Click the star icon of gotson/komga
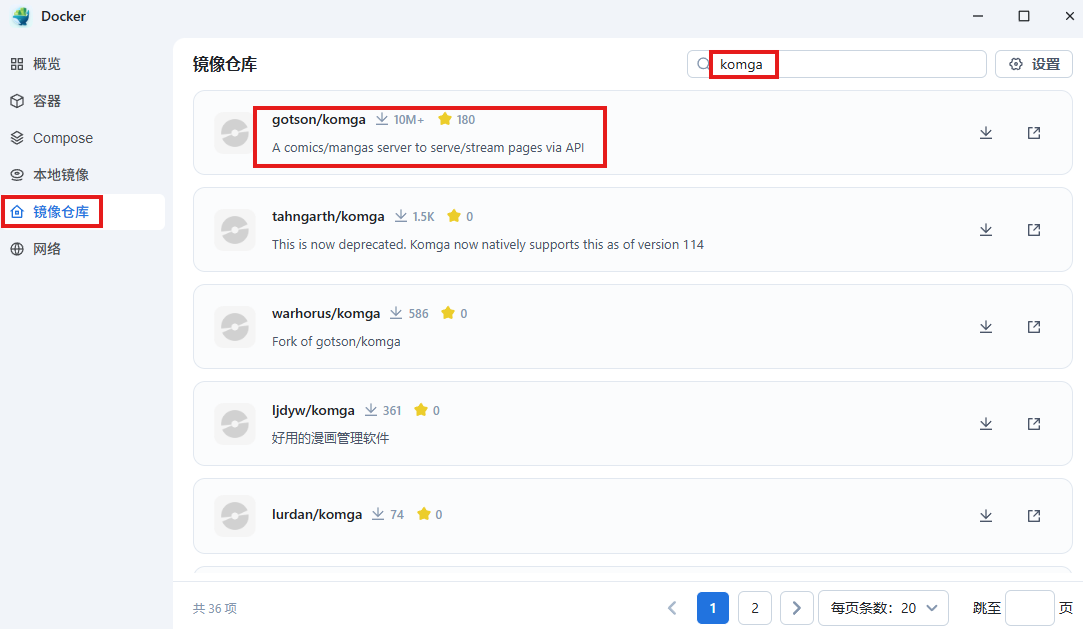 coord(445,119)
